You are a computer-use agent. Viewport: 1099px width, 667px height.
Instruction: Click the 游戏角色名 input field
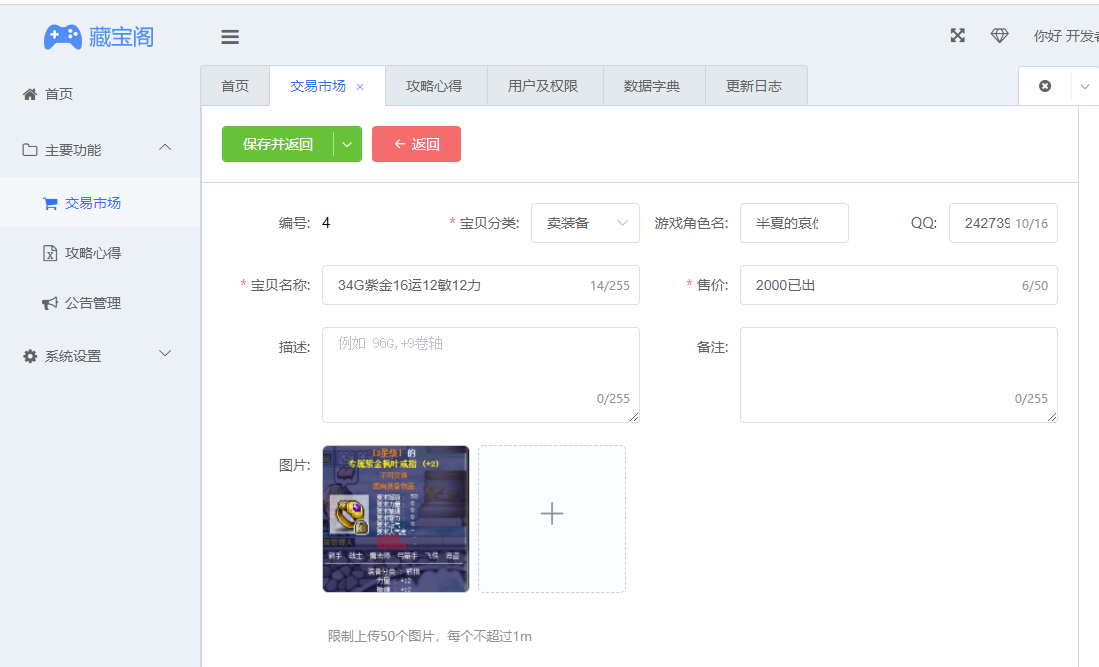[x=794, y=223]
